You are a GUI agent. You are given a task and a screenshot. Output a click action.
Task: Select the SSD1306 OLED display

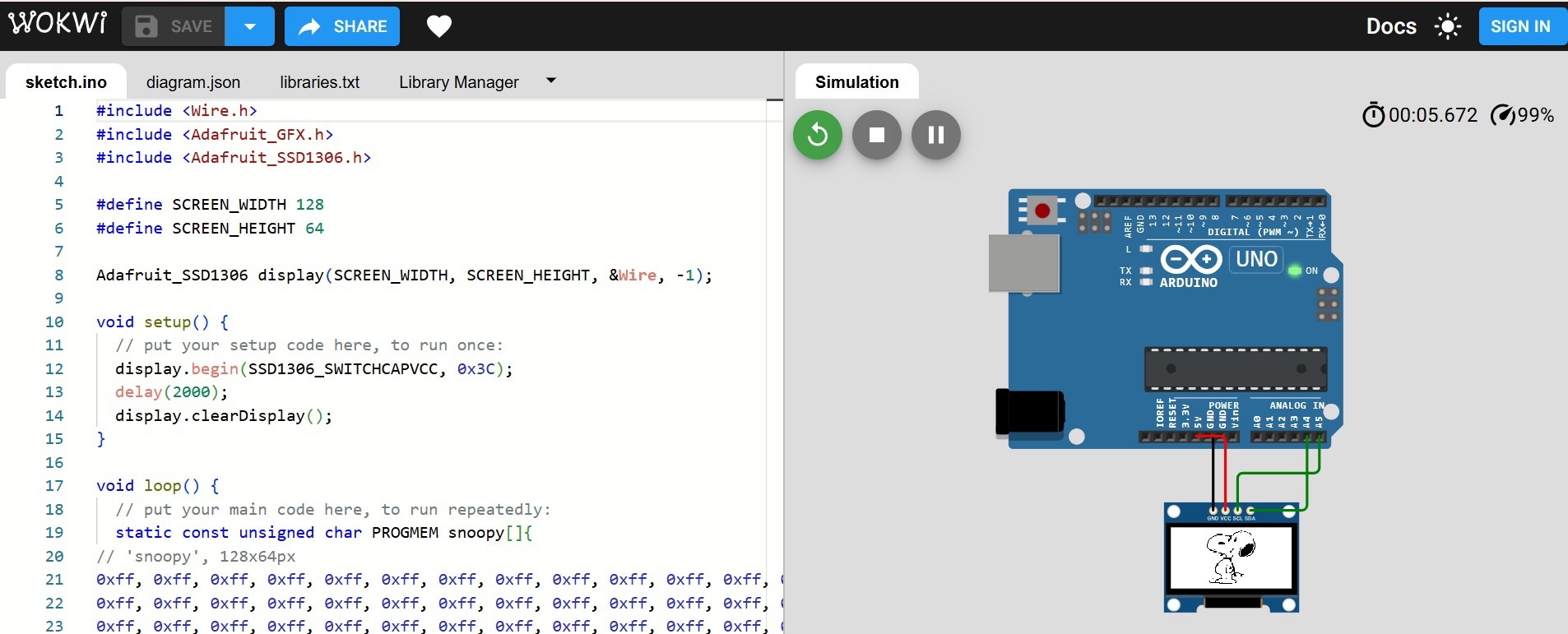(x=1232, y=558)
